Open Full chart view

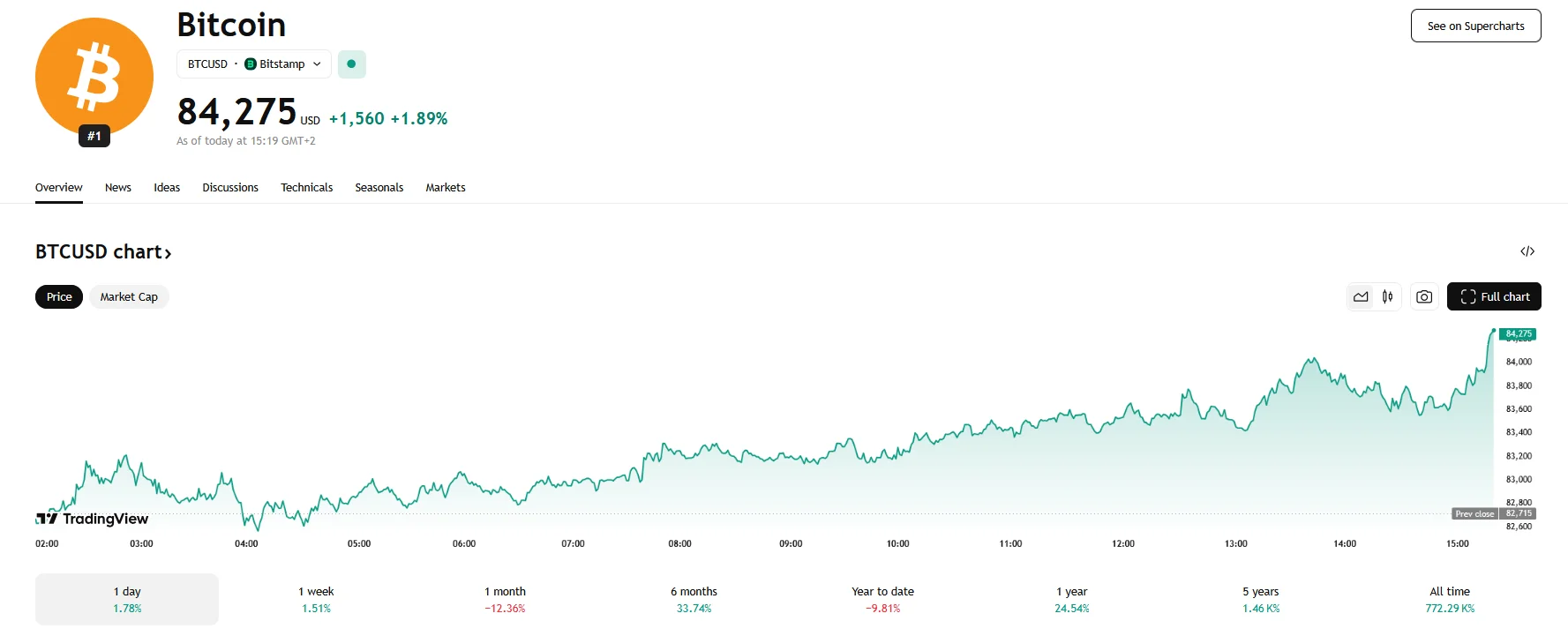click(1494, 297)
